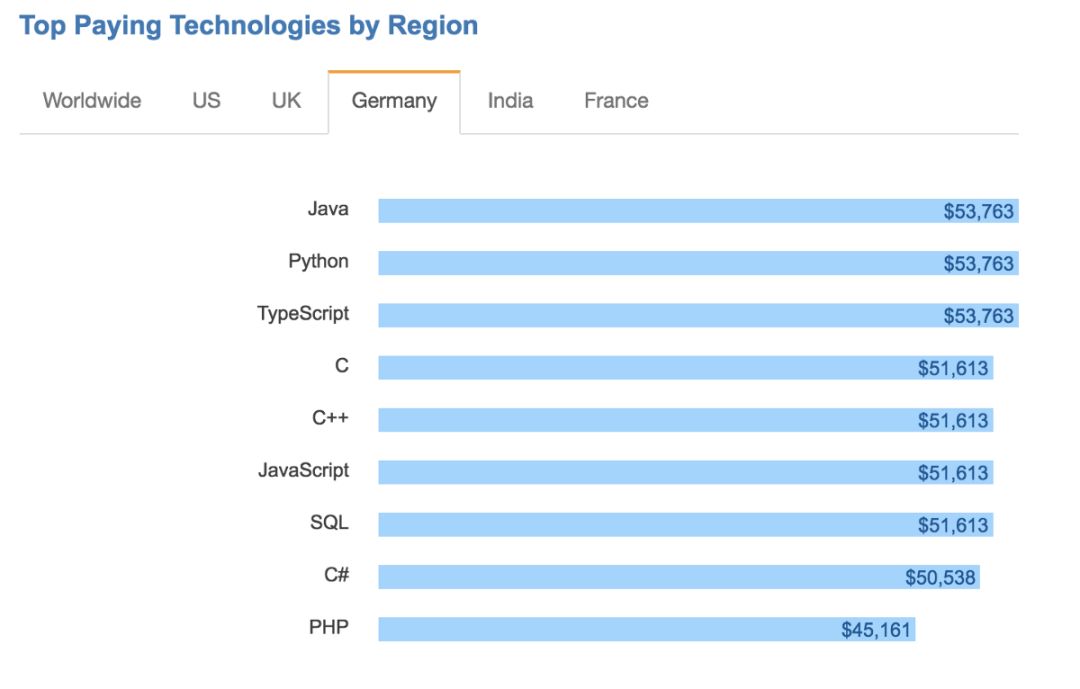The image size is (1080, 689).
Task: Open the US region tab
Action: coord(206,101)
